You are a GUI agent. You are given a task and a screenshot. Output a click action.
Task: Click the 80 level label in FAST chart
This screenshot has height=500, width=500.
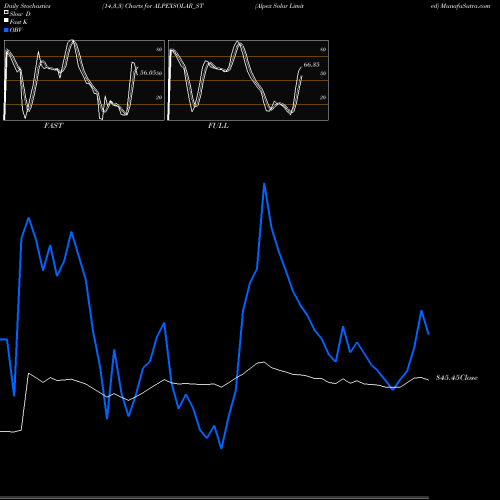pos(159,49)
